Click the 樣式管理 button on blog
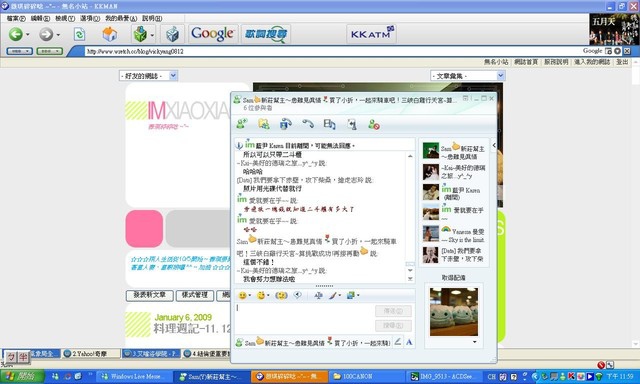640x384 pixels. coord(195,295)
